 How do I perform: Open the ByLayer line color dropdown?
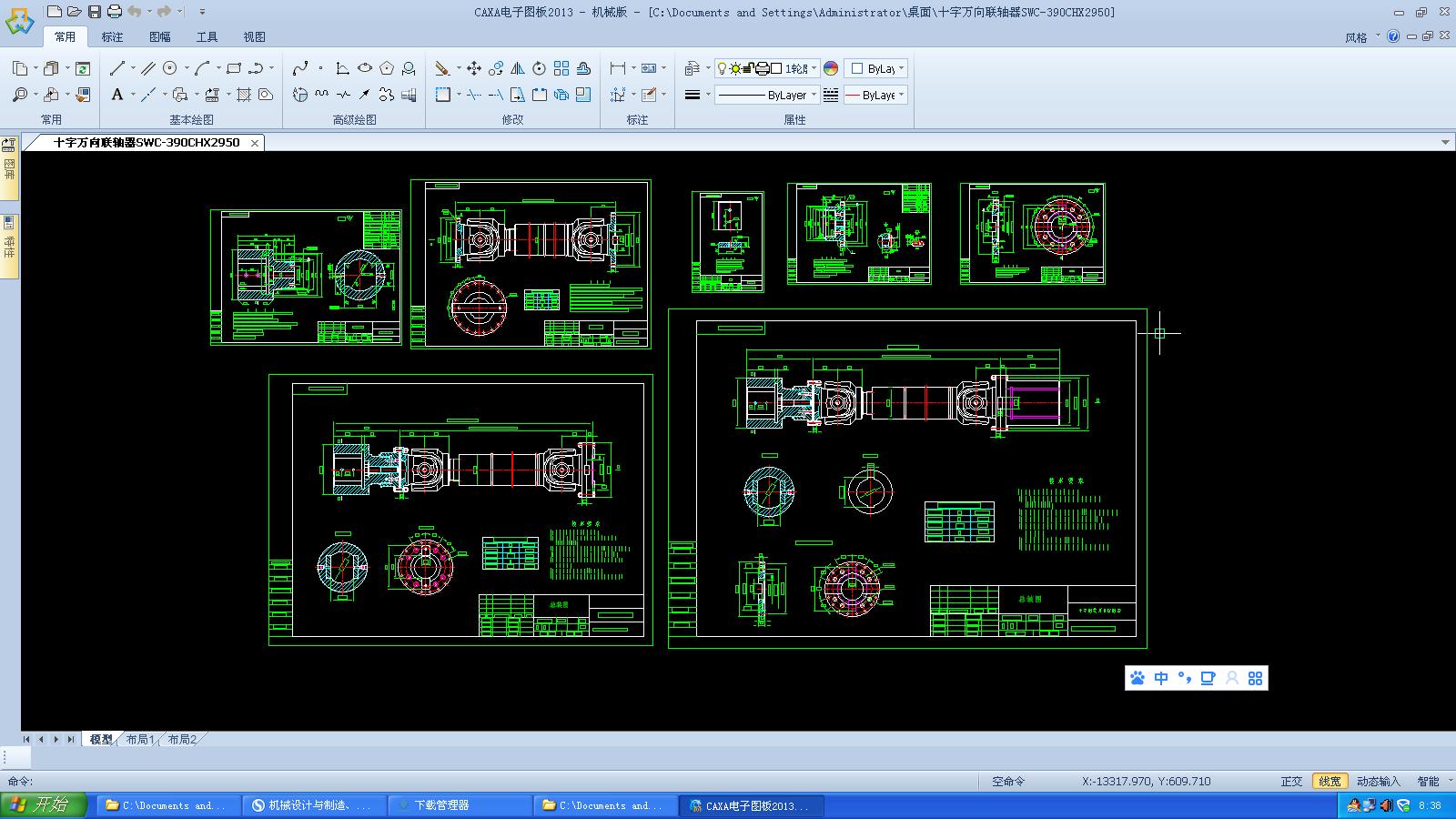(875, 95)
